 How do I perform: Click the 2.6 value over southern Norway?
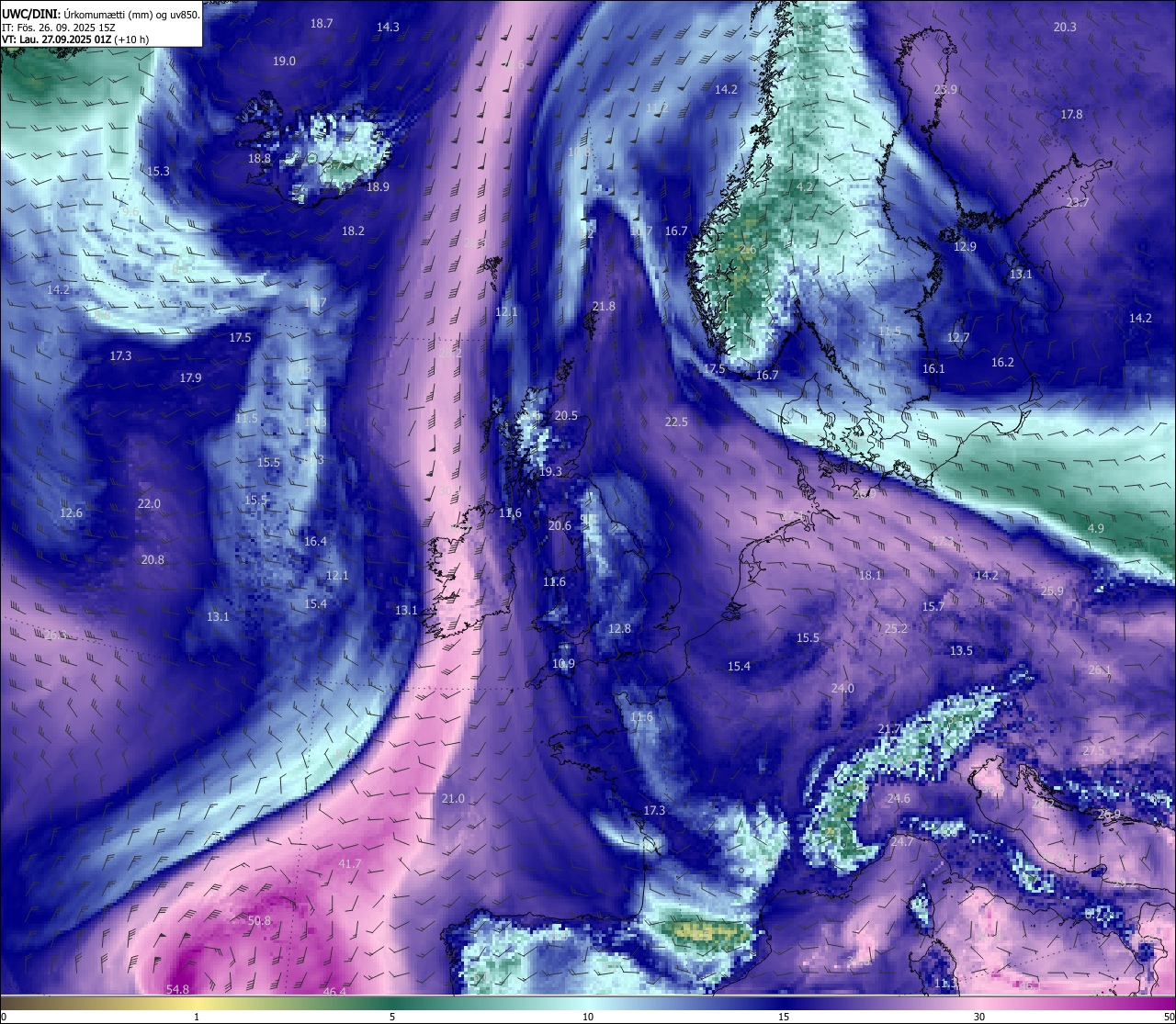click(748, 250)
